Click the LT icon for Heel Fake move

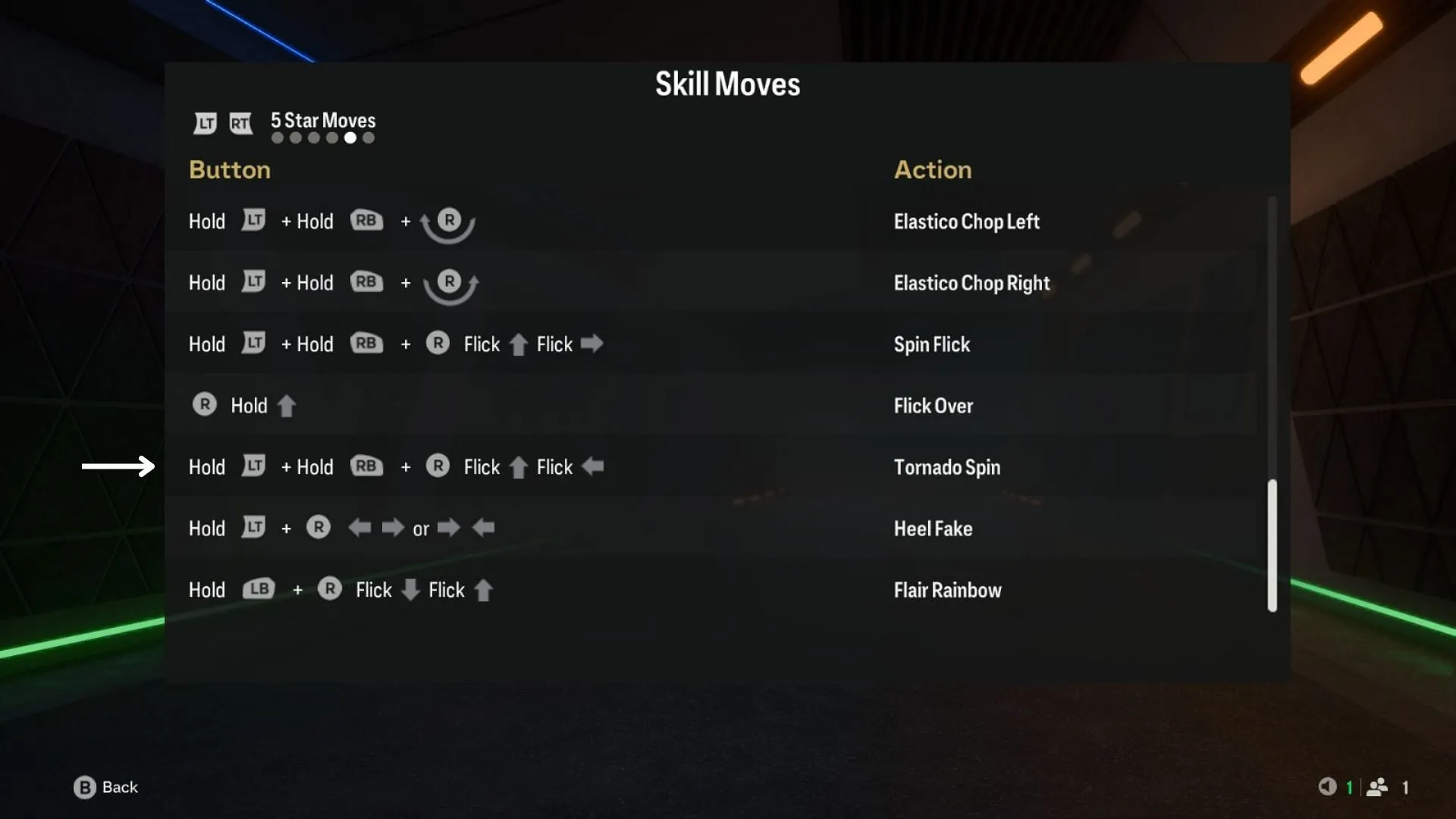click(254, 527)
